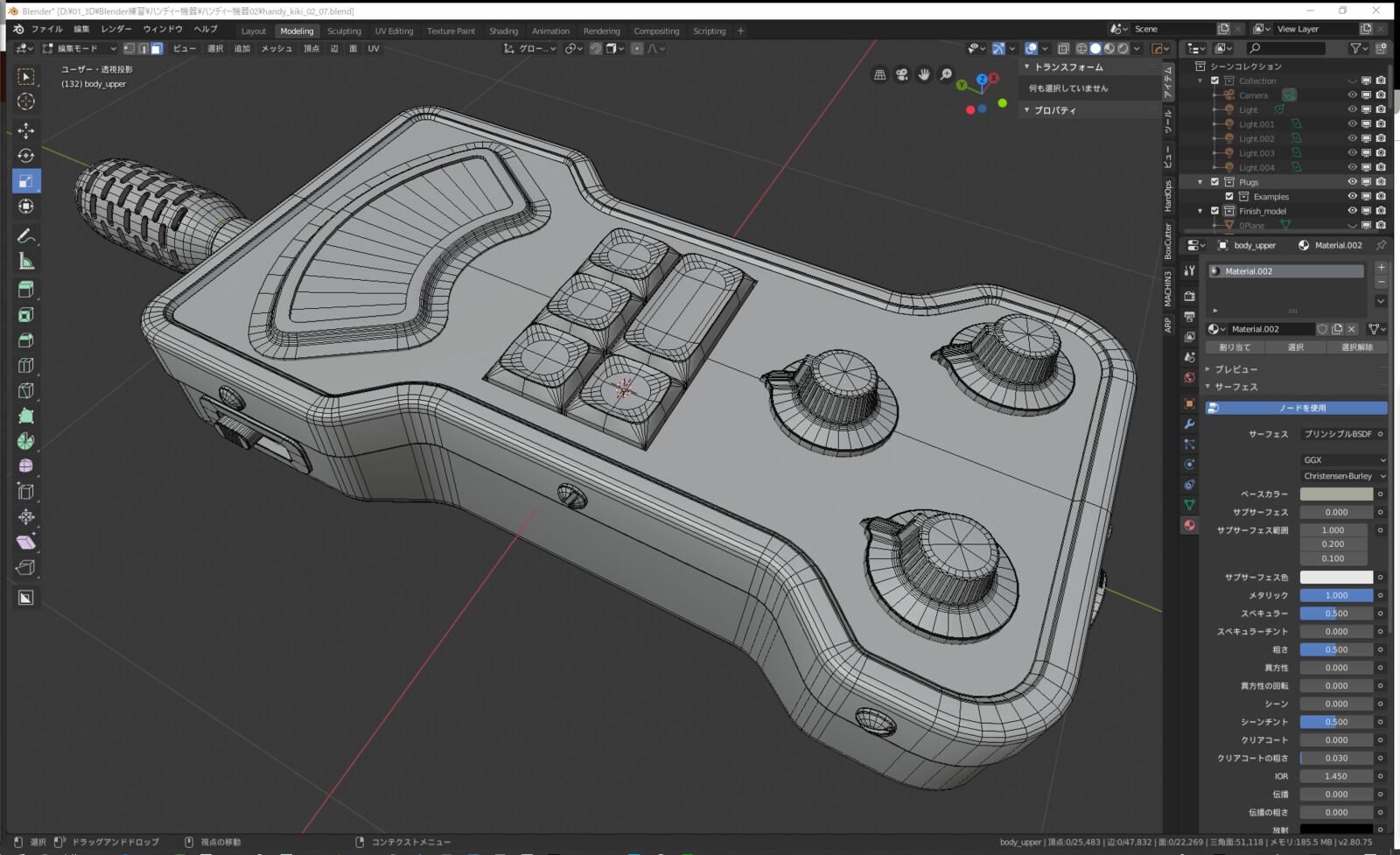The width and height of the screenshot is (1400, 855).
Task: Collapse the Finish_model collection tree
Action: pos(1200,211)
